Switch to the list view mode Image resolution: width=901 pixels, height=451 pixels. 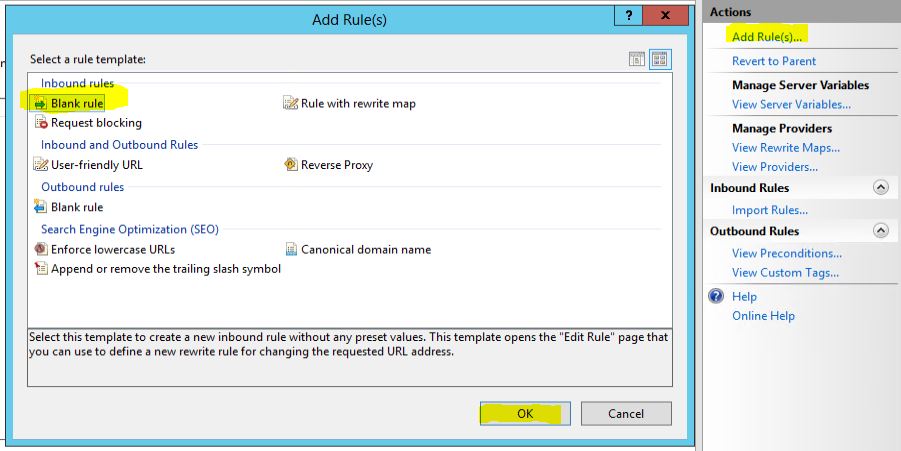click(x=636, y=60)
